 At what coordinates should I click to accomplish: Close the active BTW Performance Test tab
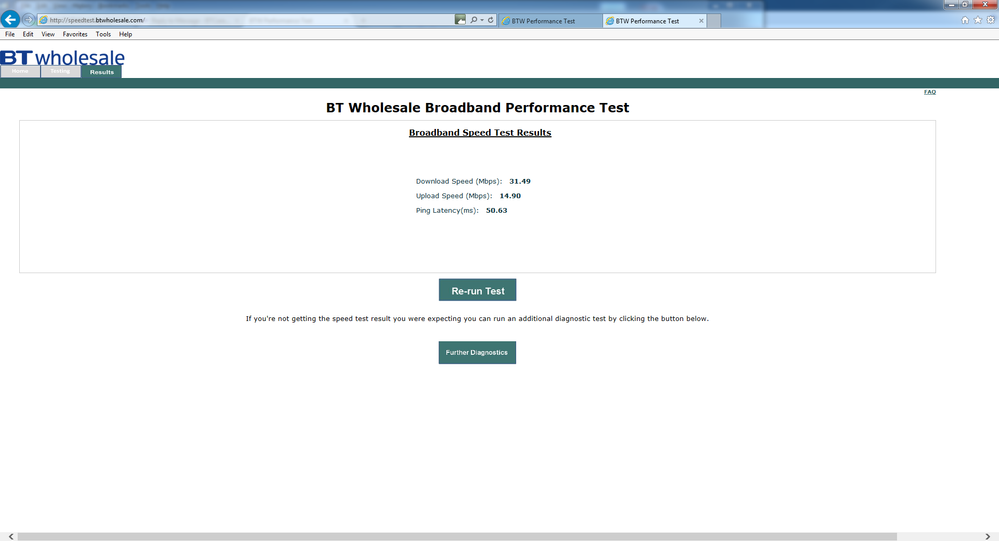tap(701, 21)
